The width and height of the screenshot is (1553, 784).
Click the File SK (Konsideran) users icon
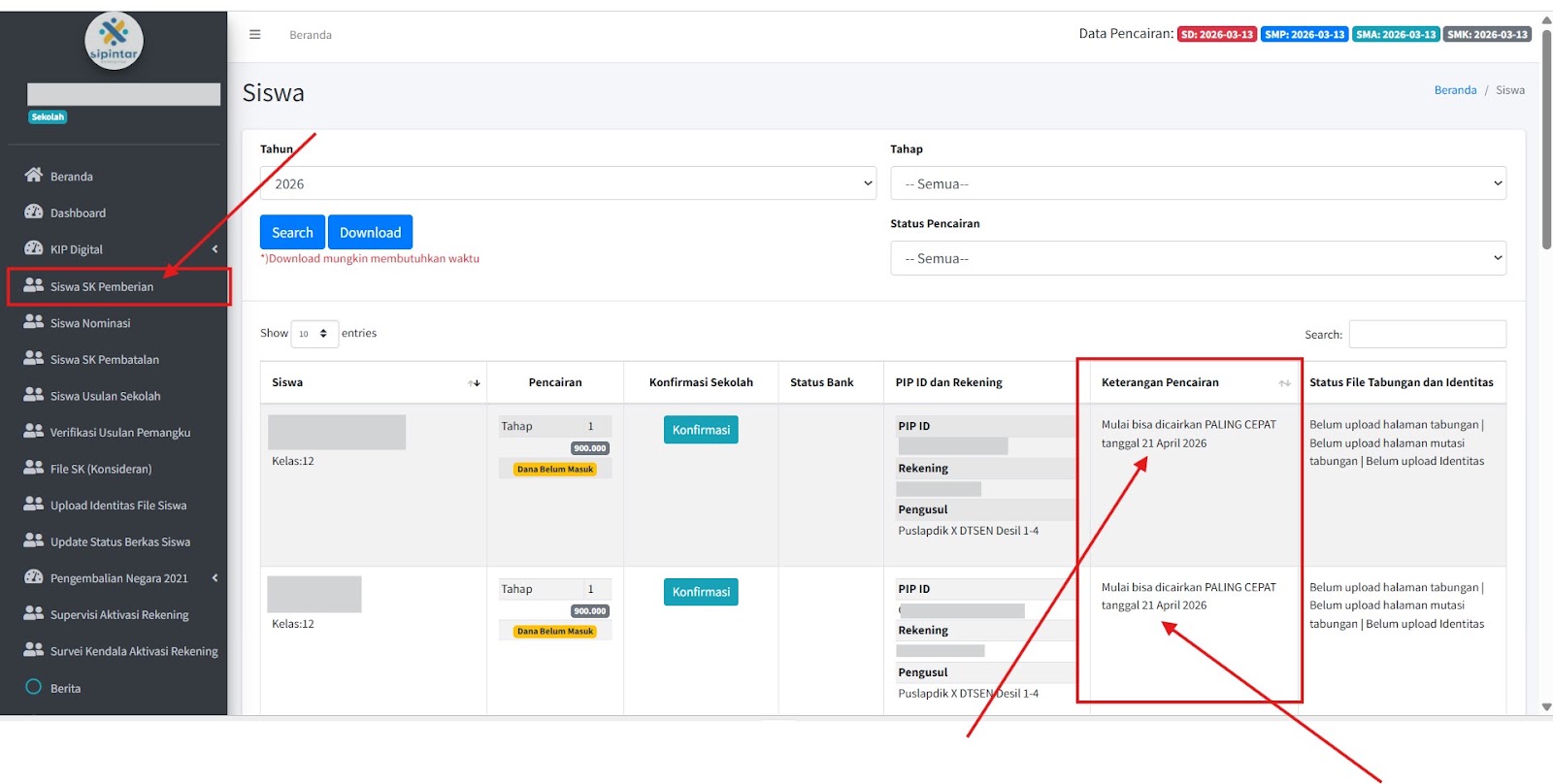click(34, 468)
